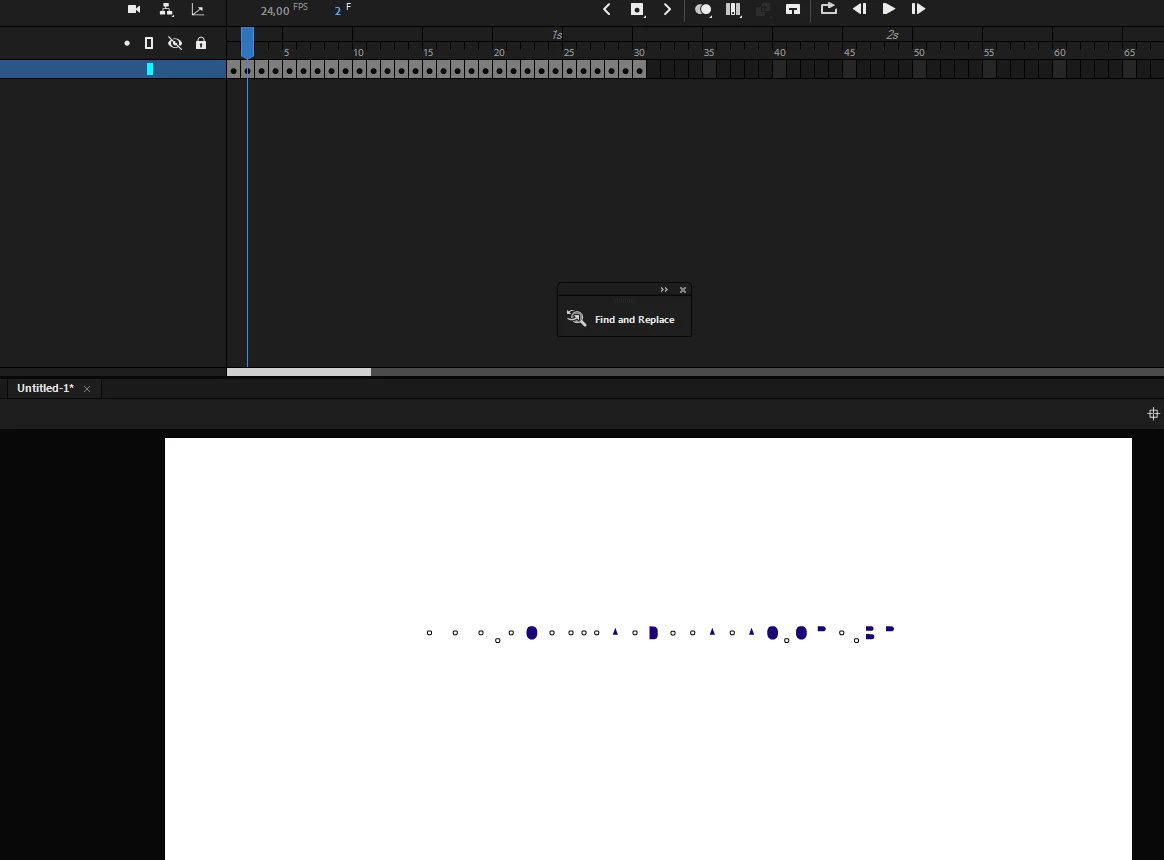Click the blue playhead on the ruler
1164x860 pixels.
[247, 42]
